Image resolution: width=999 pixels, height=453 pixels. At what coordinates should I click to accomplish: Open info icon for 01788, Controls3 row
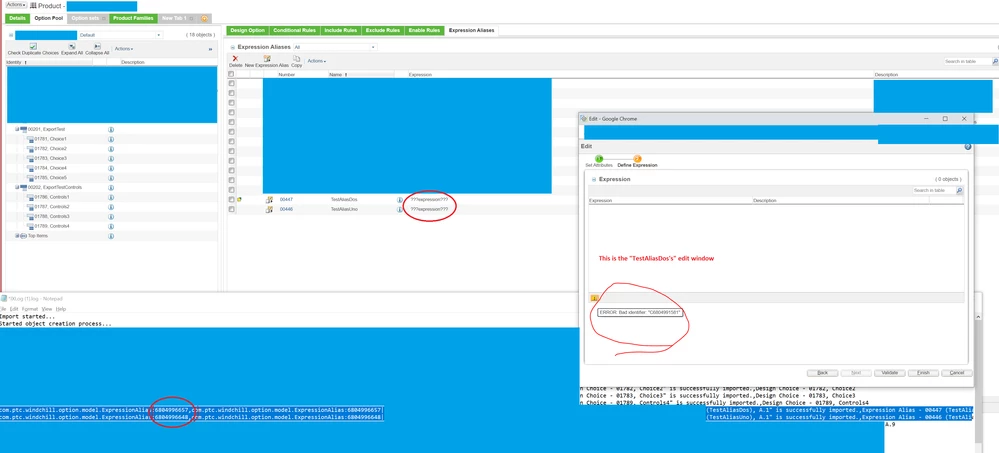click(x=111, y=217)
